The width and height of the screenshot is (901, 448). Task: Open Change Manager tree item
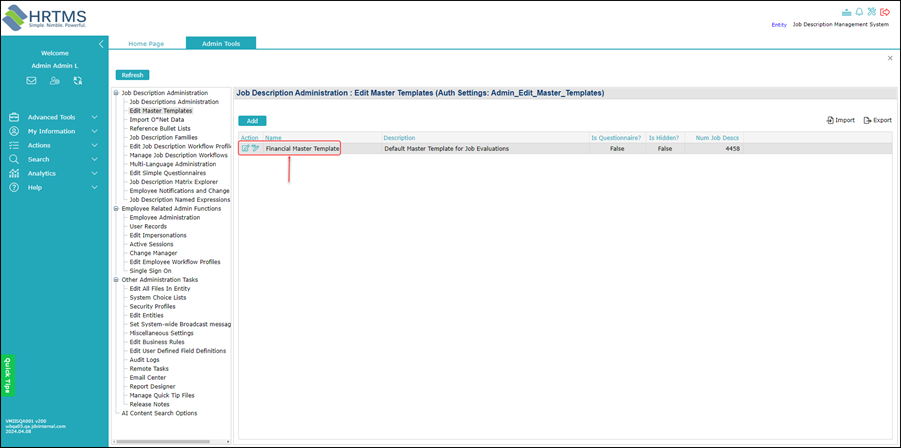pos(153,253)
